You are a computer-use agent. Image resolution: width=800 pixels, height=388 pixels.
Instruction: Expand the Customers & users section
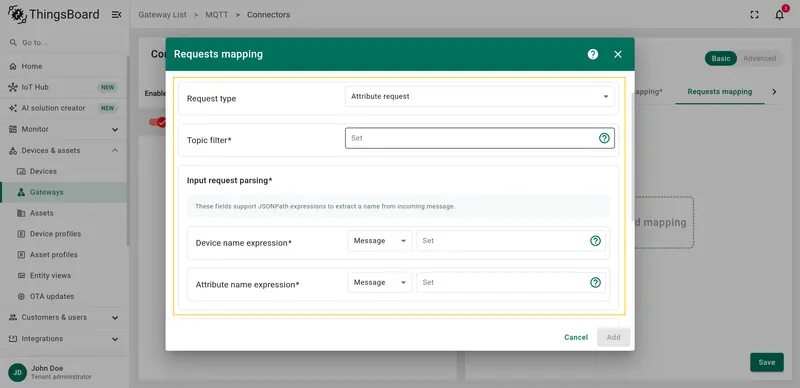click(115, 318)
